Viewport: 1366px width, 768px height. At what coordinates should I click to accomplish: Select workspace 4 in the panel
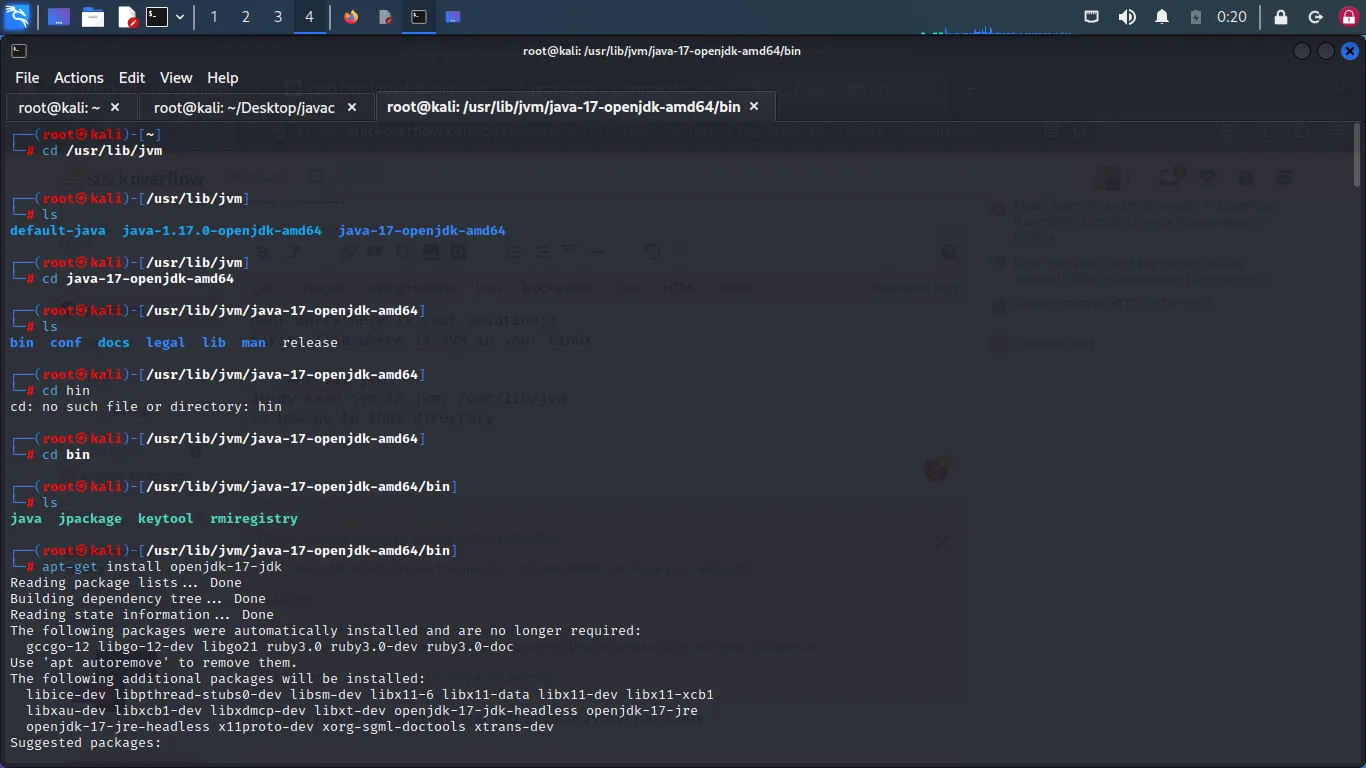(309, 17)
